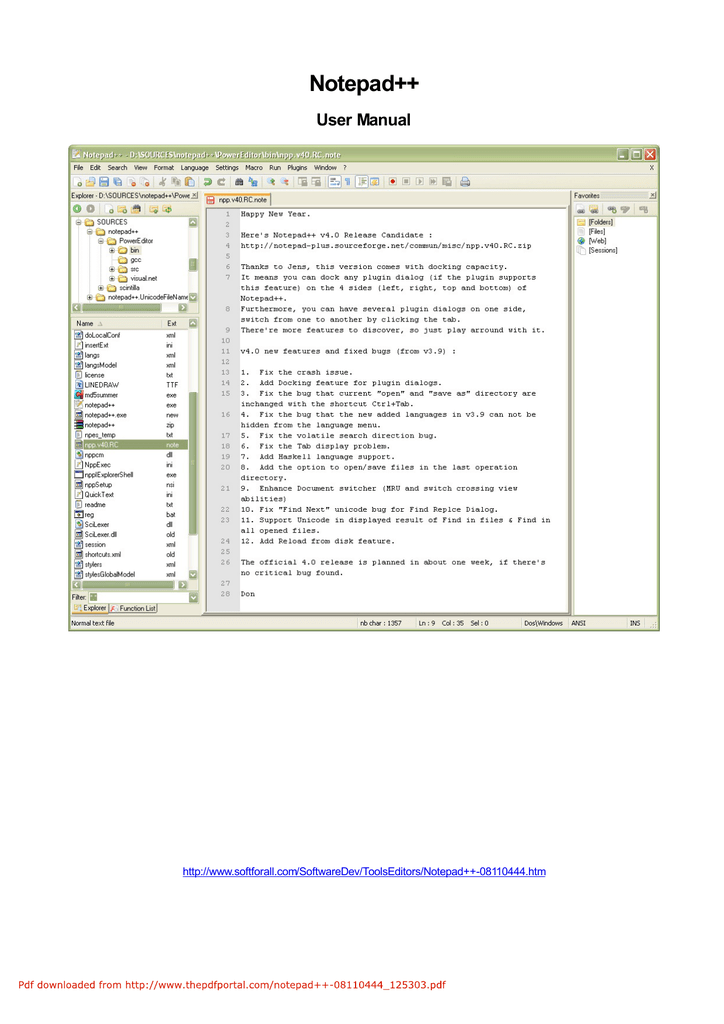Expand the bin folder node
724x1024 pixels.
pos(112,250)
